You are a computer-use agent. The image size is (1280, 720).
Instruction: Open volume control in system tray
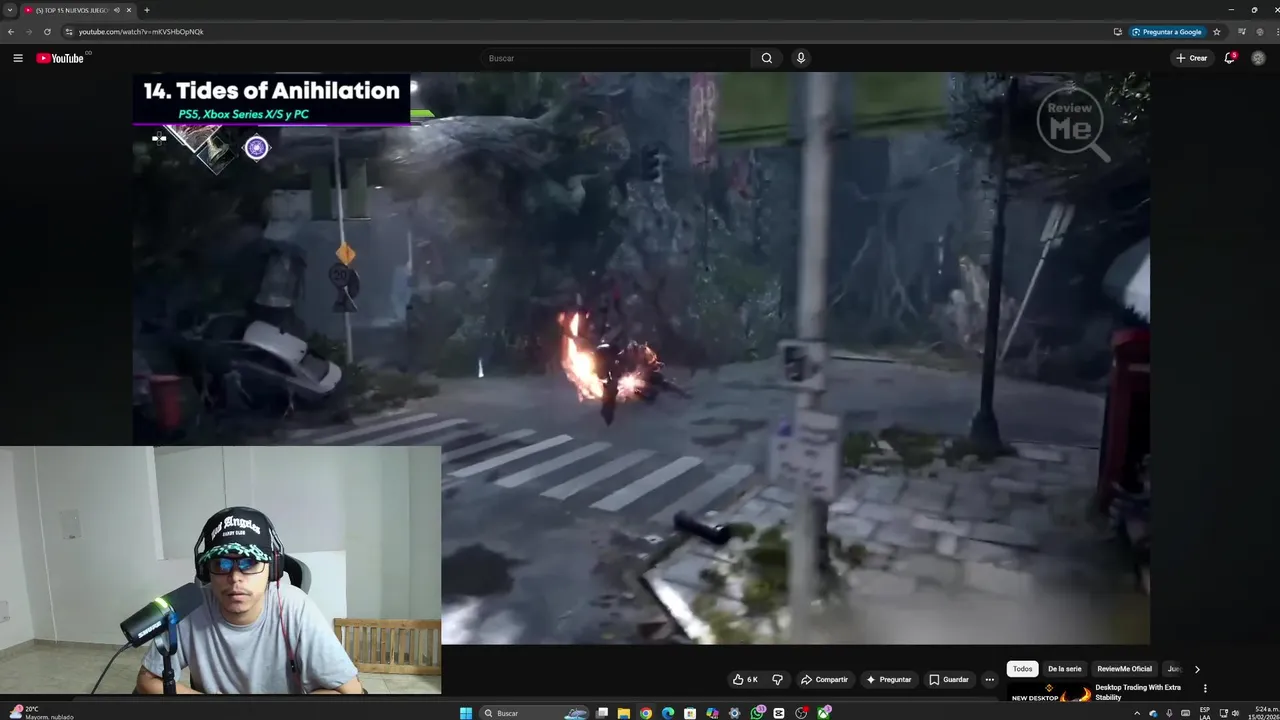pos(1238,713)
